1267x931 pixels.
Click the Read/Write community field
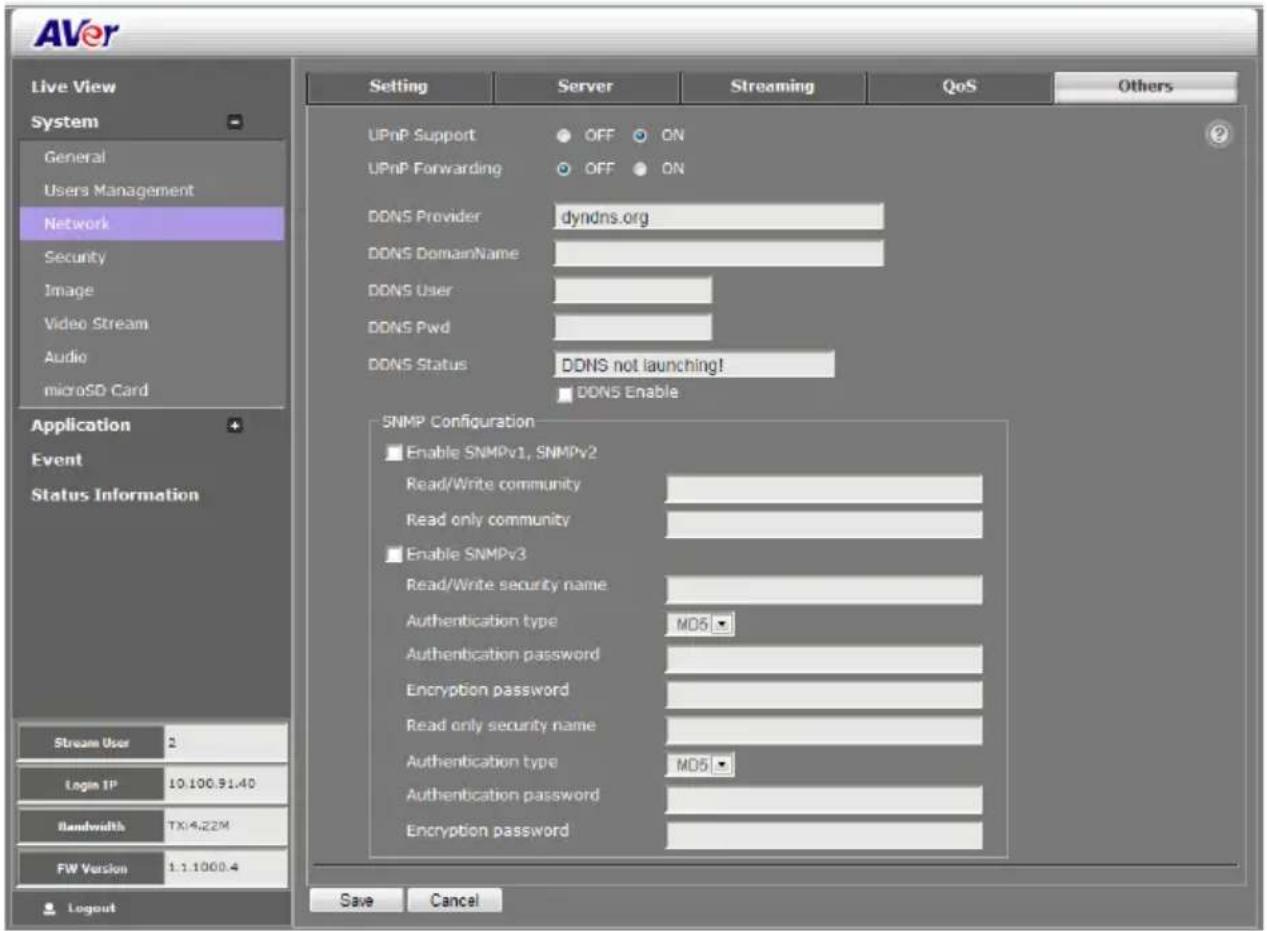pyautogui.click(x=825, y=489)
